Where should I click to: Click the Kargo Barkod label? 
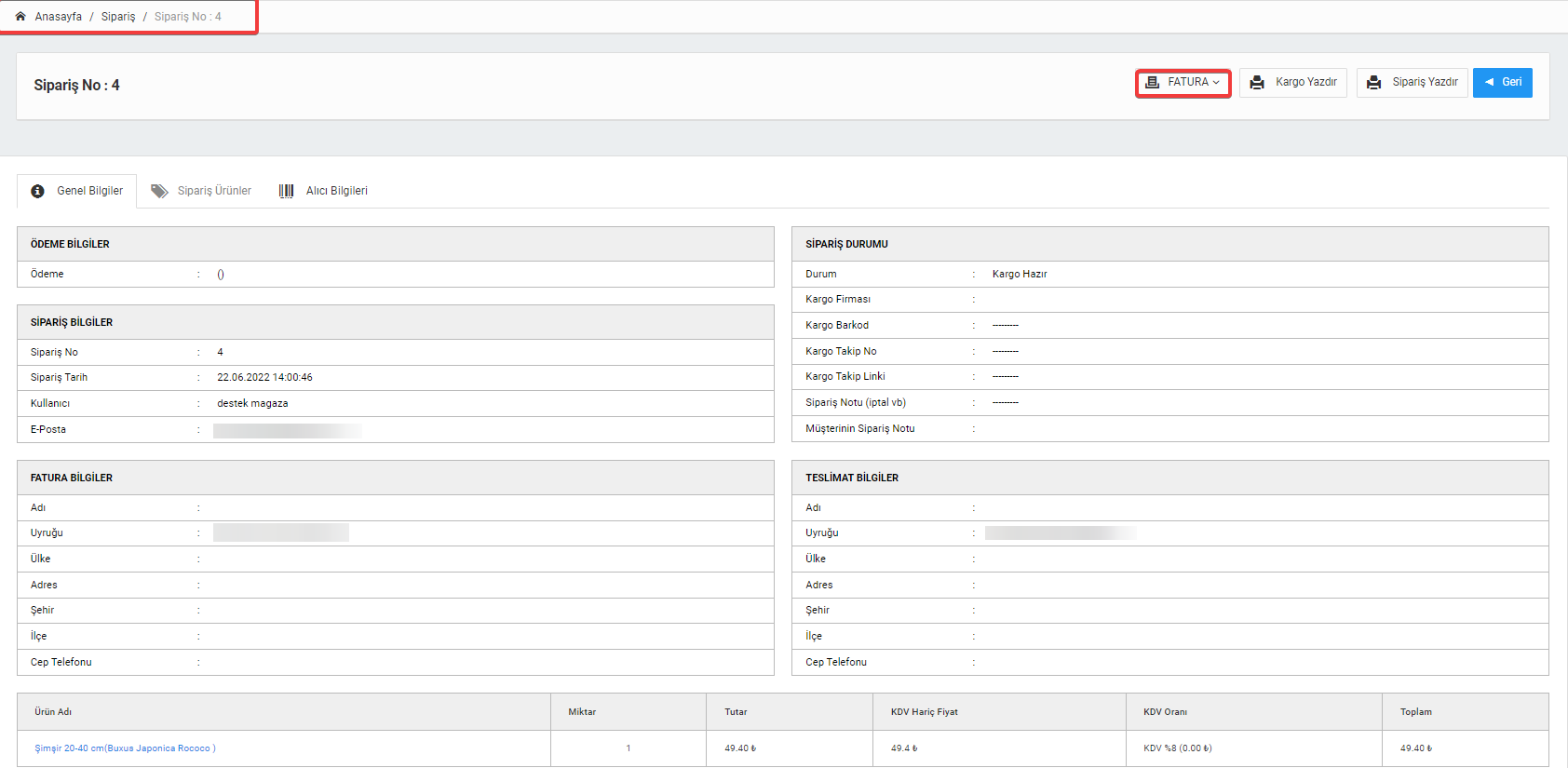tap(837, 326)
